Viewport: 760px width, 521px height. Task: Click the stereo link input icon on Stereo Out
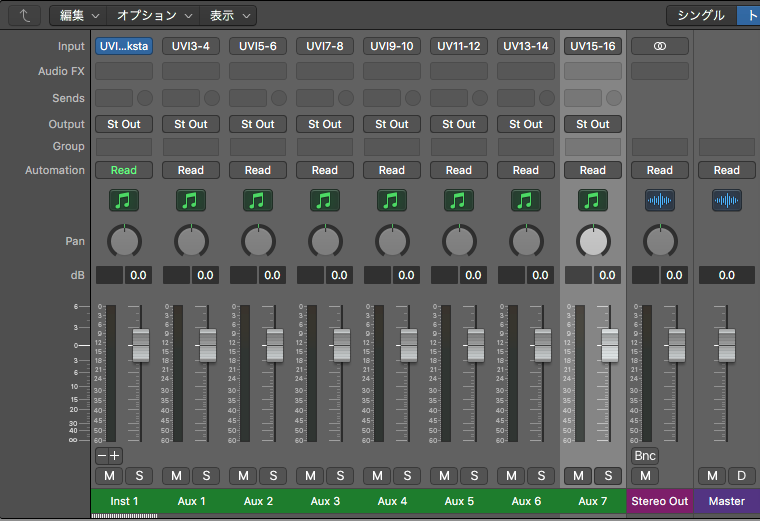660,46
